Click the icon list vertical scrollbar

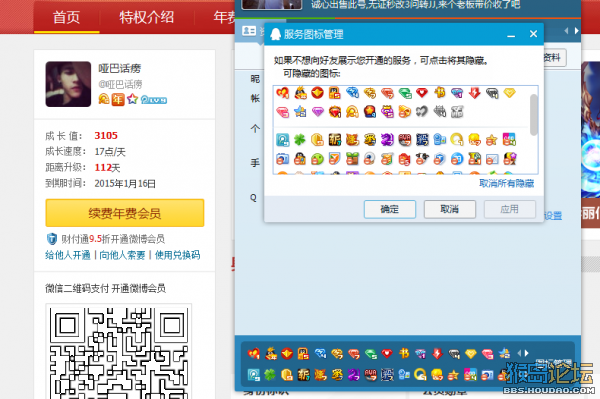pos(533,115)
